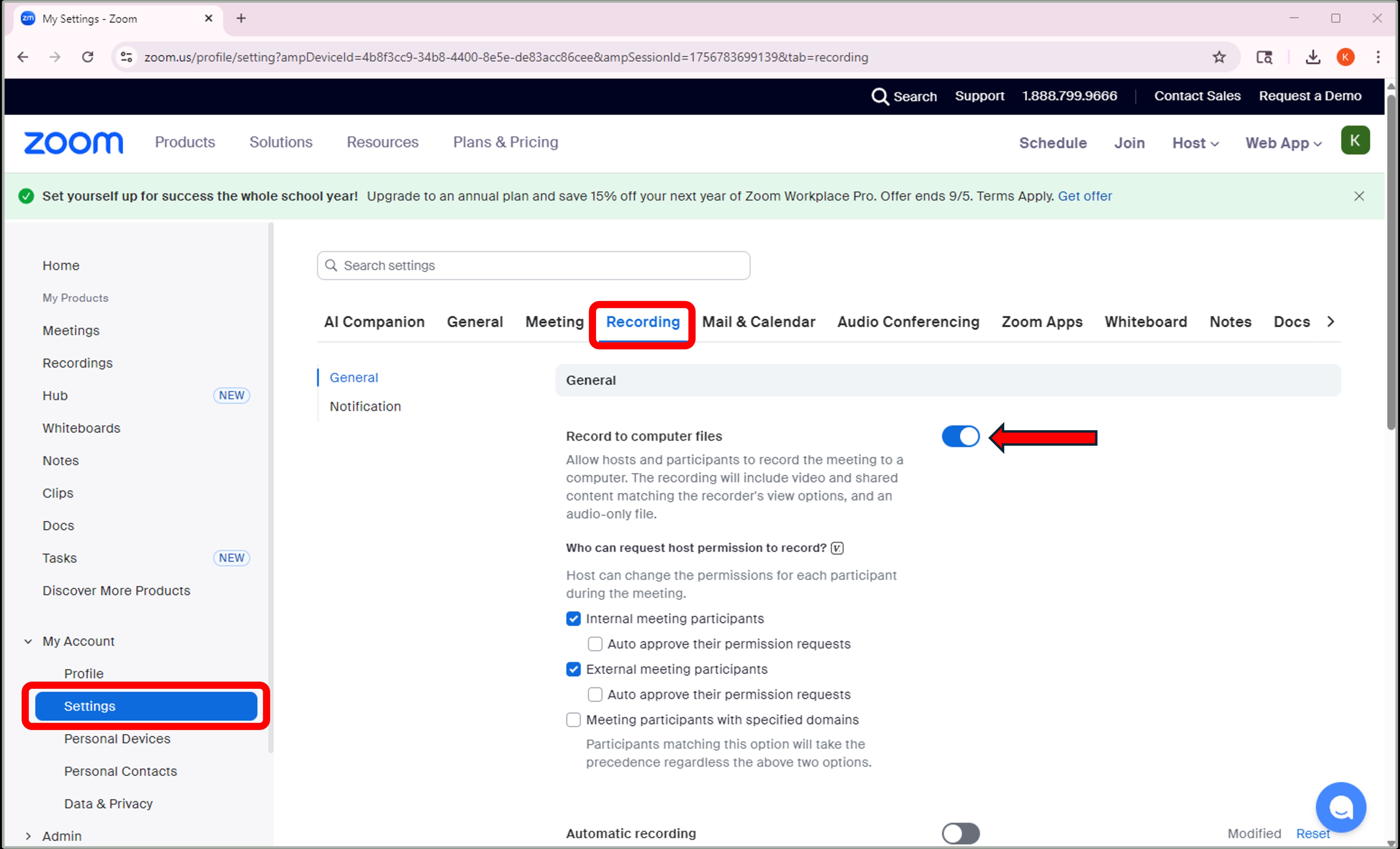
Task: Check Meeting participants with specified domains
Action: click(573, 720)
